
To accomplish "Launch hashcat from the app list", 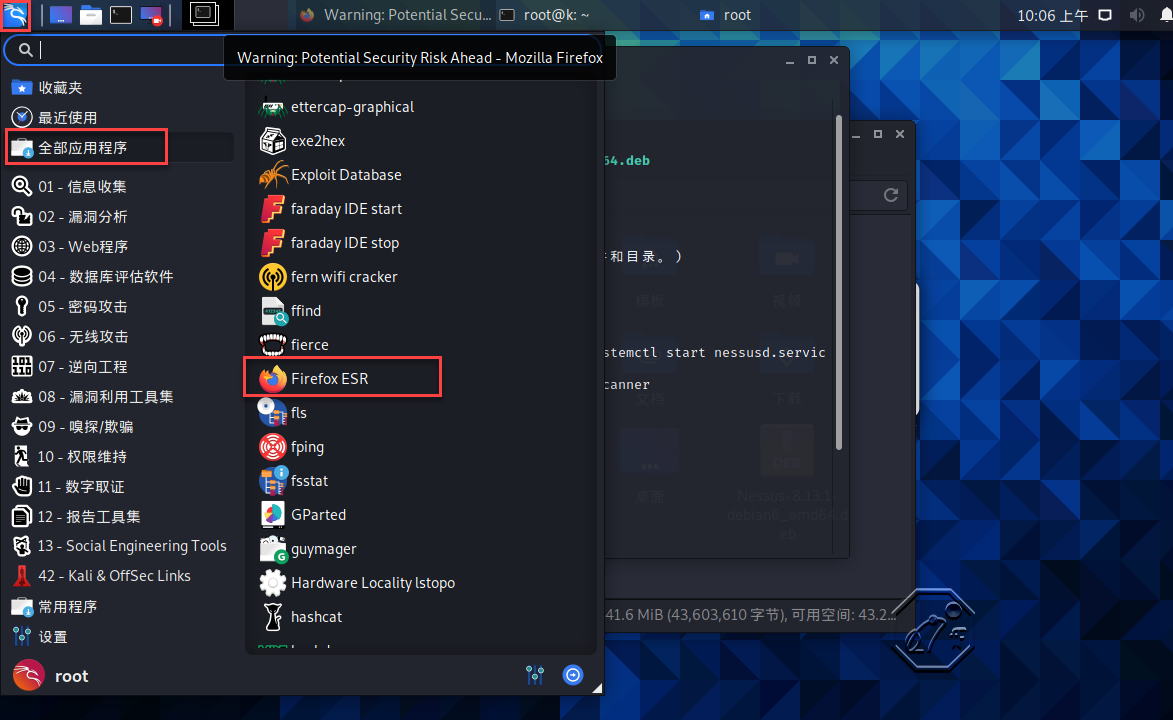I will pos(421,617).
